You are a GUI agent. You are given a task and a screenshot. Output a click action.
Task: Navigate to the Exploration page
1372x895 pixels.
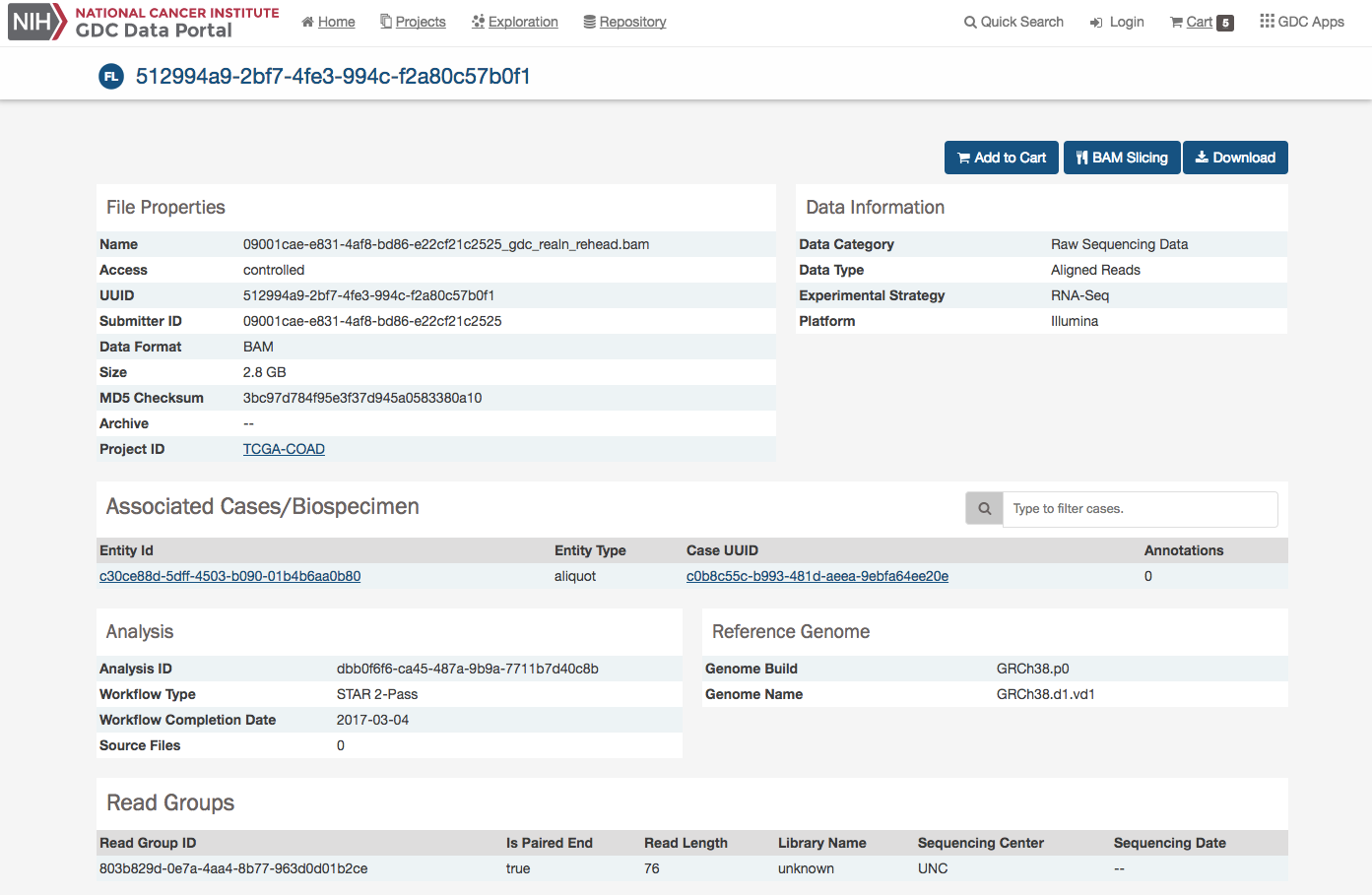pos(514,22)
